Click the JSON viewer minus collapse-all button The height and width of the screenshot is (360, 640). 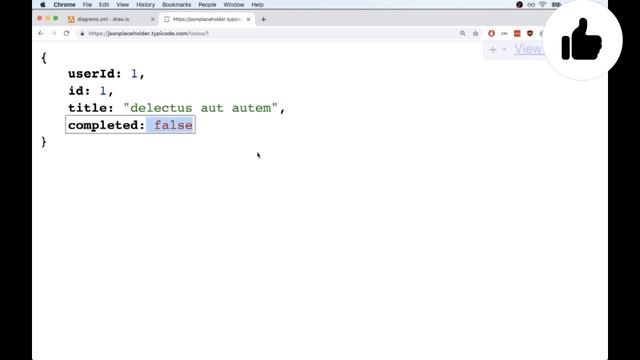coord(504,49)
